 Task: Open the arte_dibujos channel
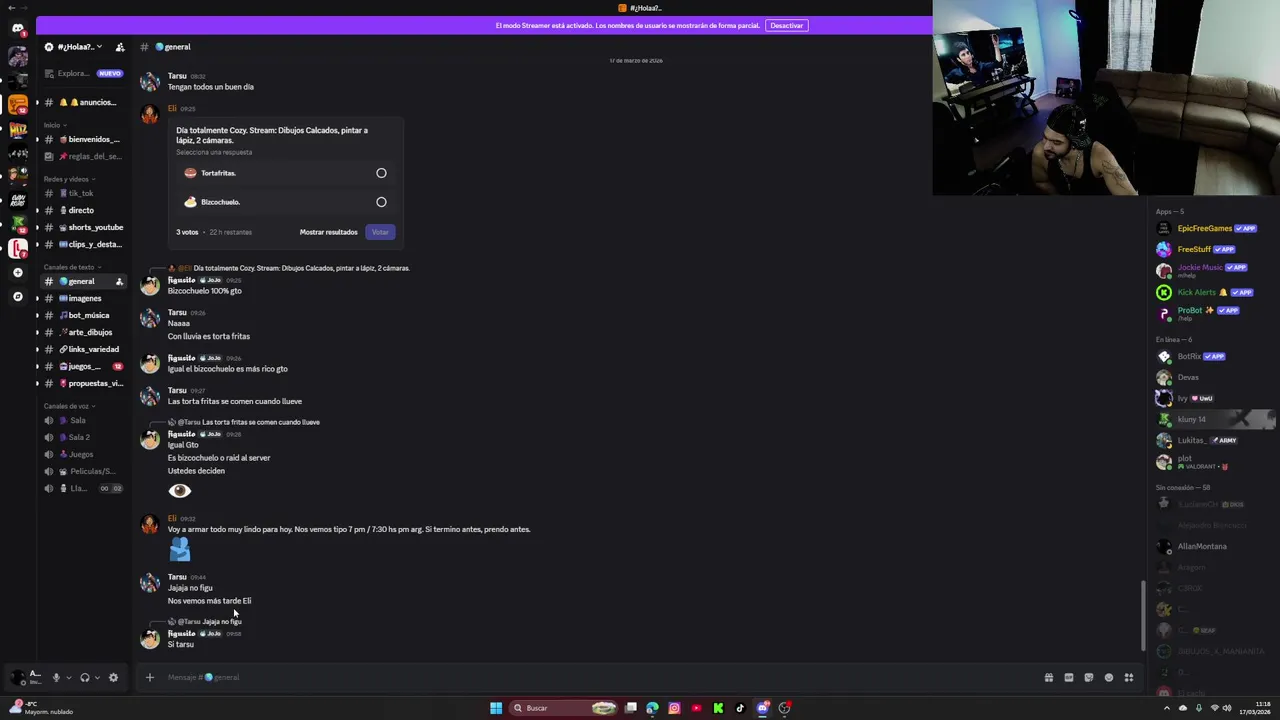click(x=83, y=332)
